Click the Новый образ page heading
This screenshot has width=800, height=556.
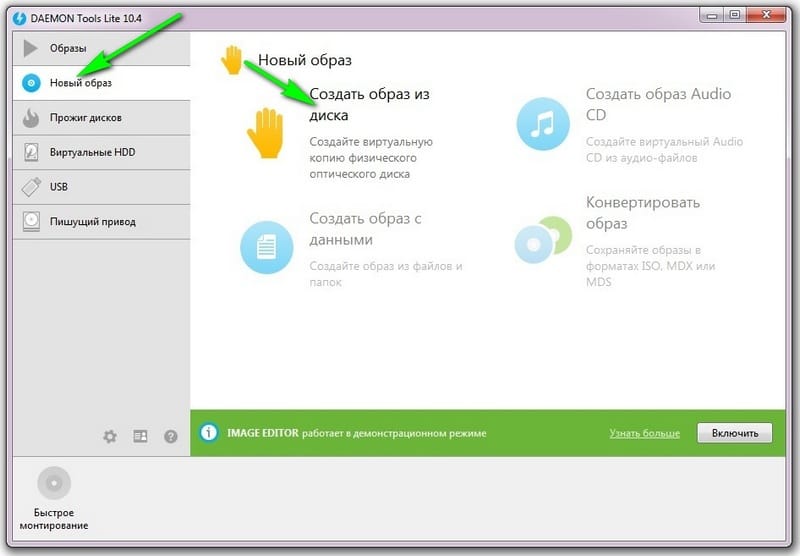305,60
